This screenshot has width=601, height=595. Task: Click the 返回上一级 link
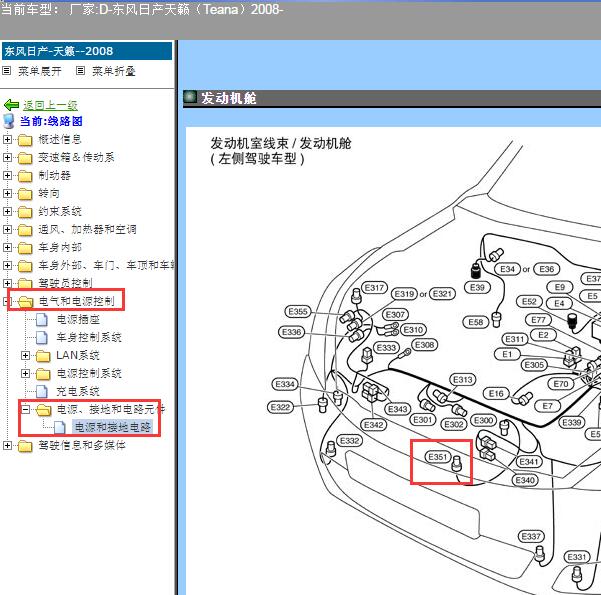pos(50,105)
